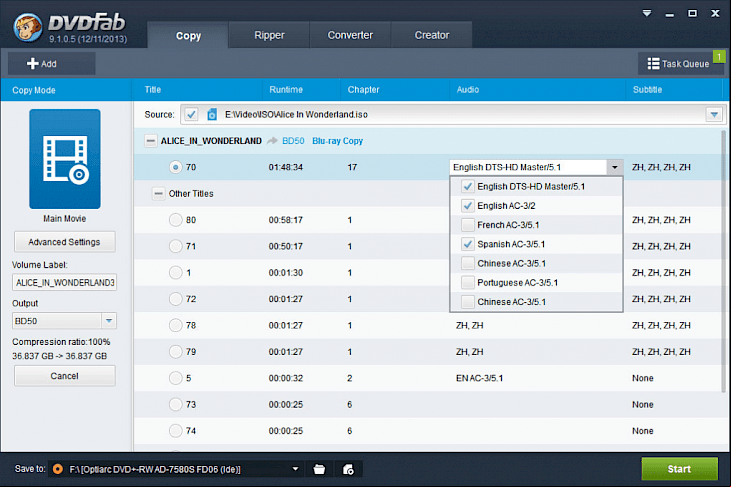Click subtitle ZH, ZH, ZH, ZH of title 70

pyautogui.click(x=661, y=167)
